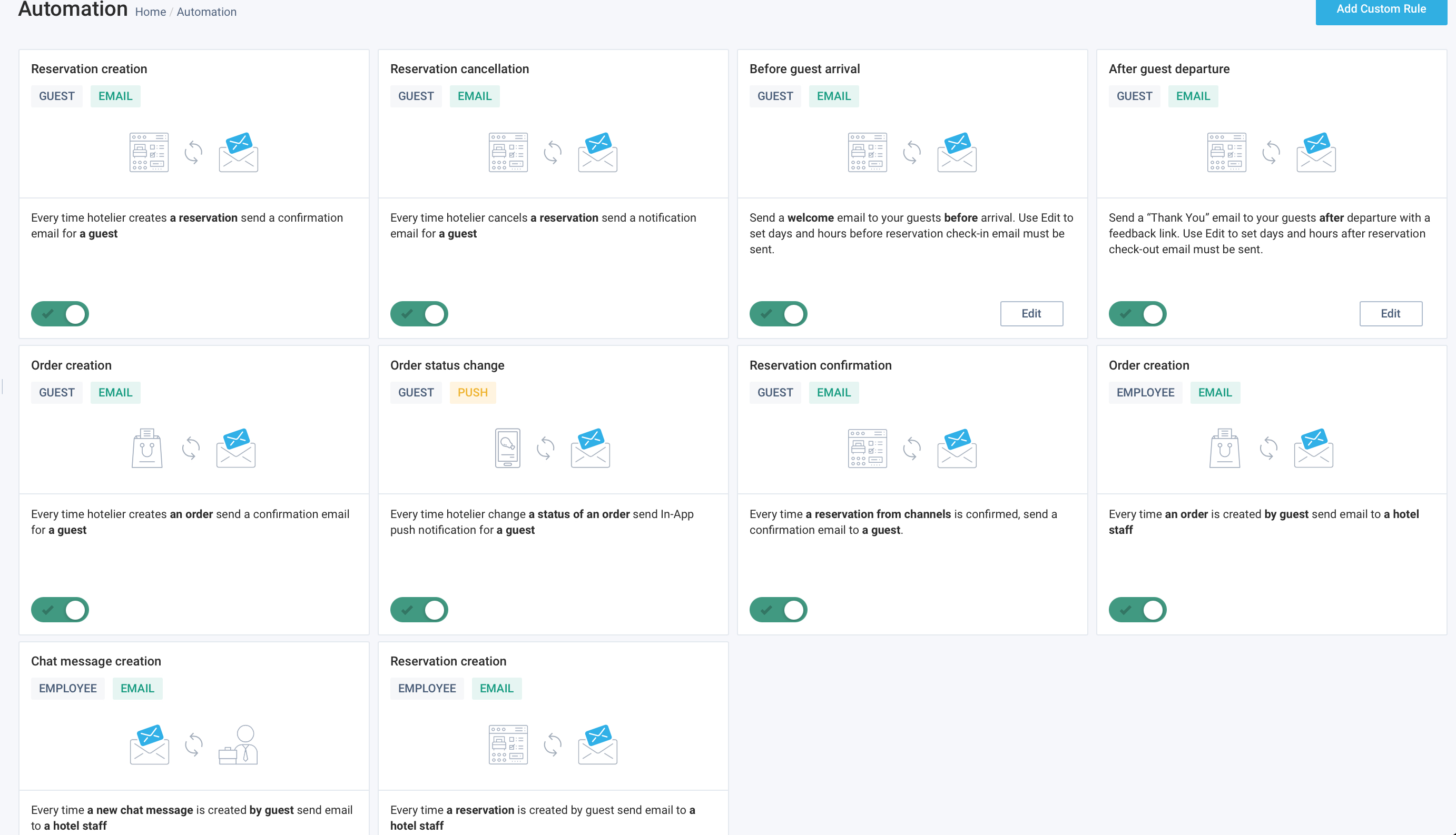Click the after guest departure email icon
The width and height of the screenshot is (1456, 835).
coord(1316,152)
